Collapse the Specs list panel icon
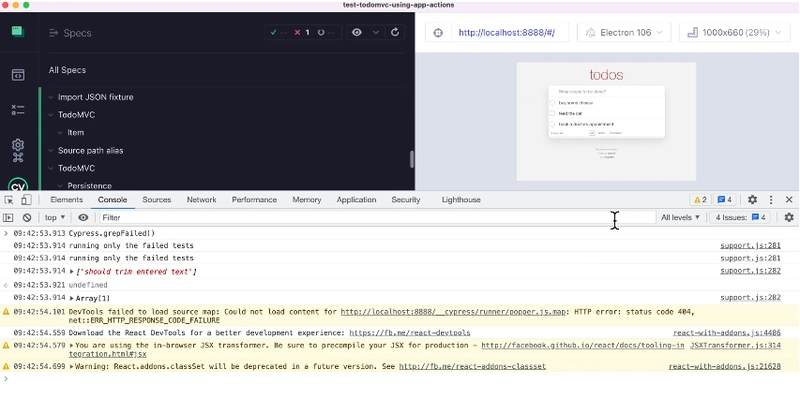The height and width of the screenshot is (399, 800). [x=54, y=33]
